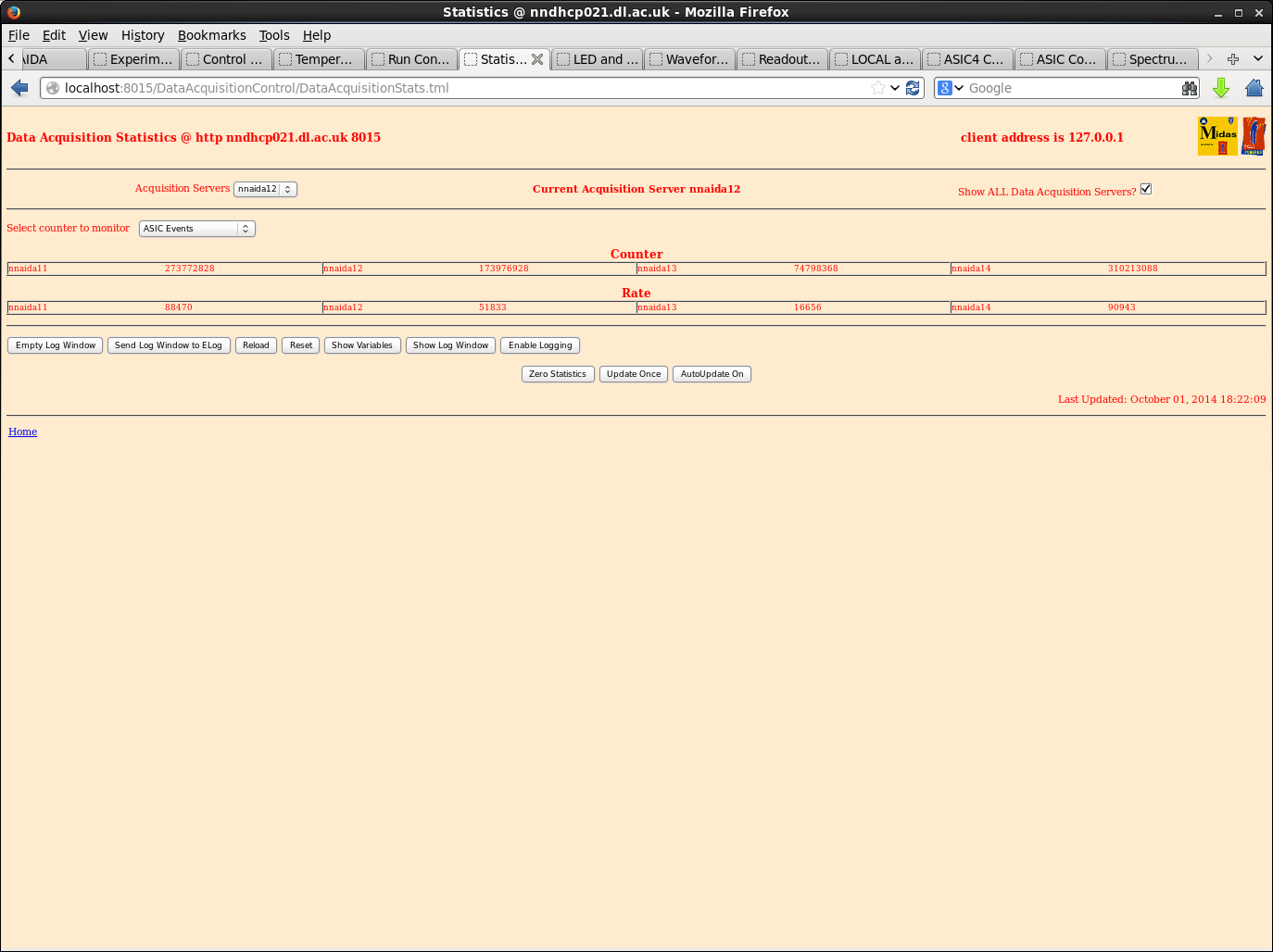Follow the Home link
The image size is (1273, 952).
(22, 432)
